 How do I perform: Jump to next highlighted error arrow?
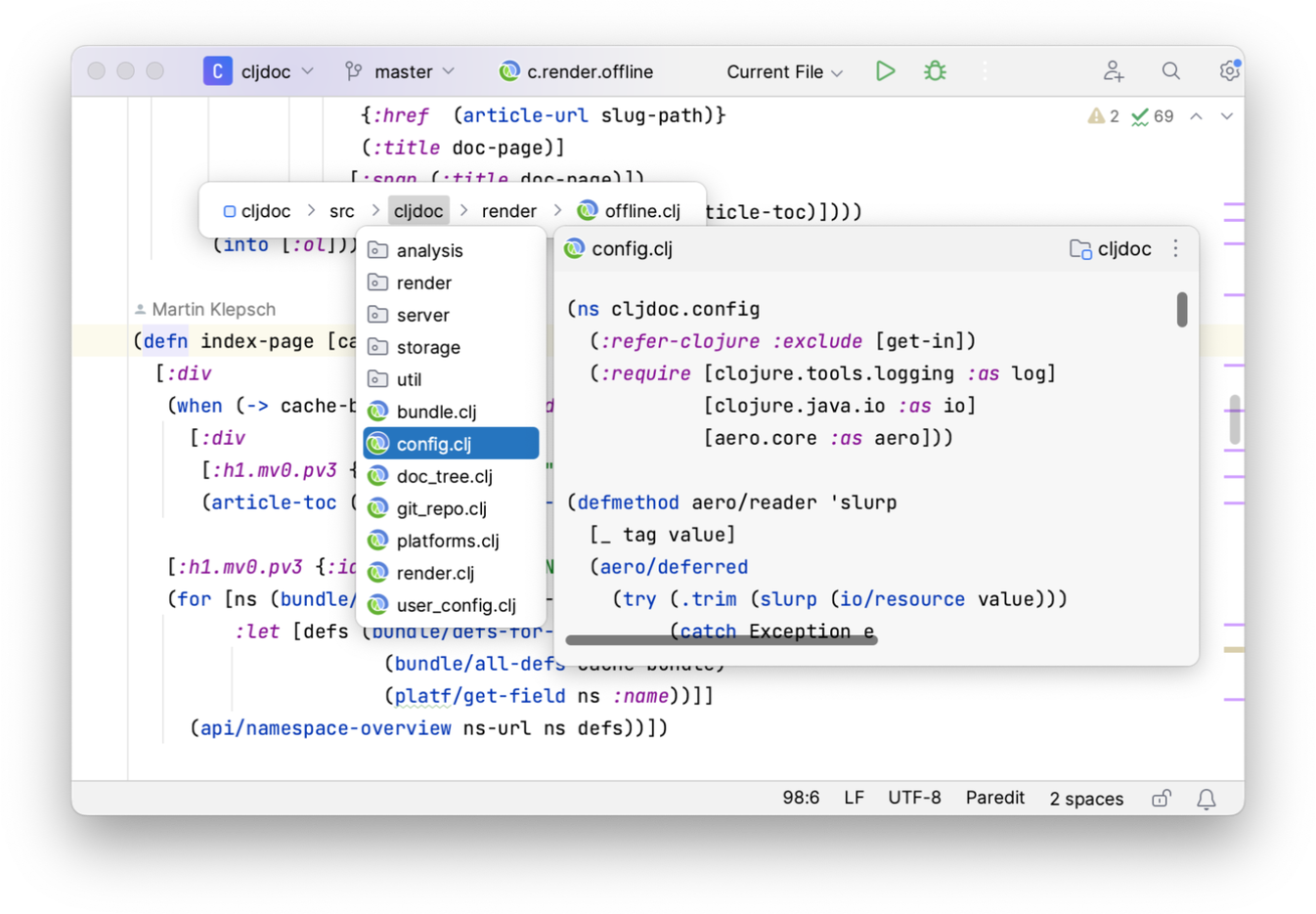coord(1226,116)
